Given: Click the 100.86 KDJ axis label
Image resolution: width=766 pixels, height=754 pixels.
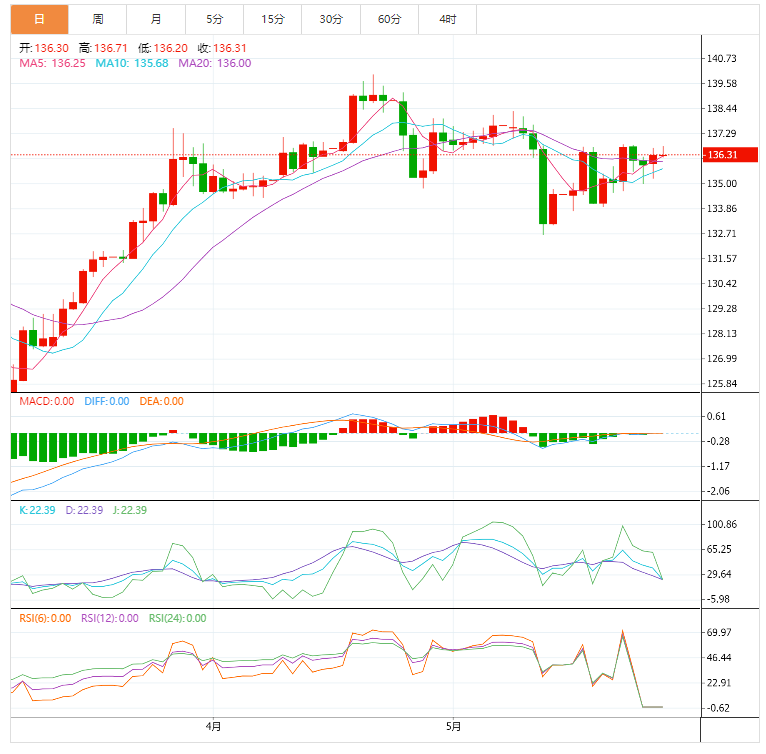Looking at the screenshot, I should [x=722, y=524].
